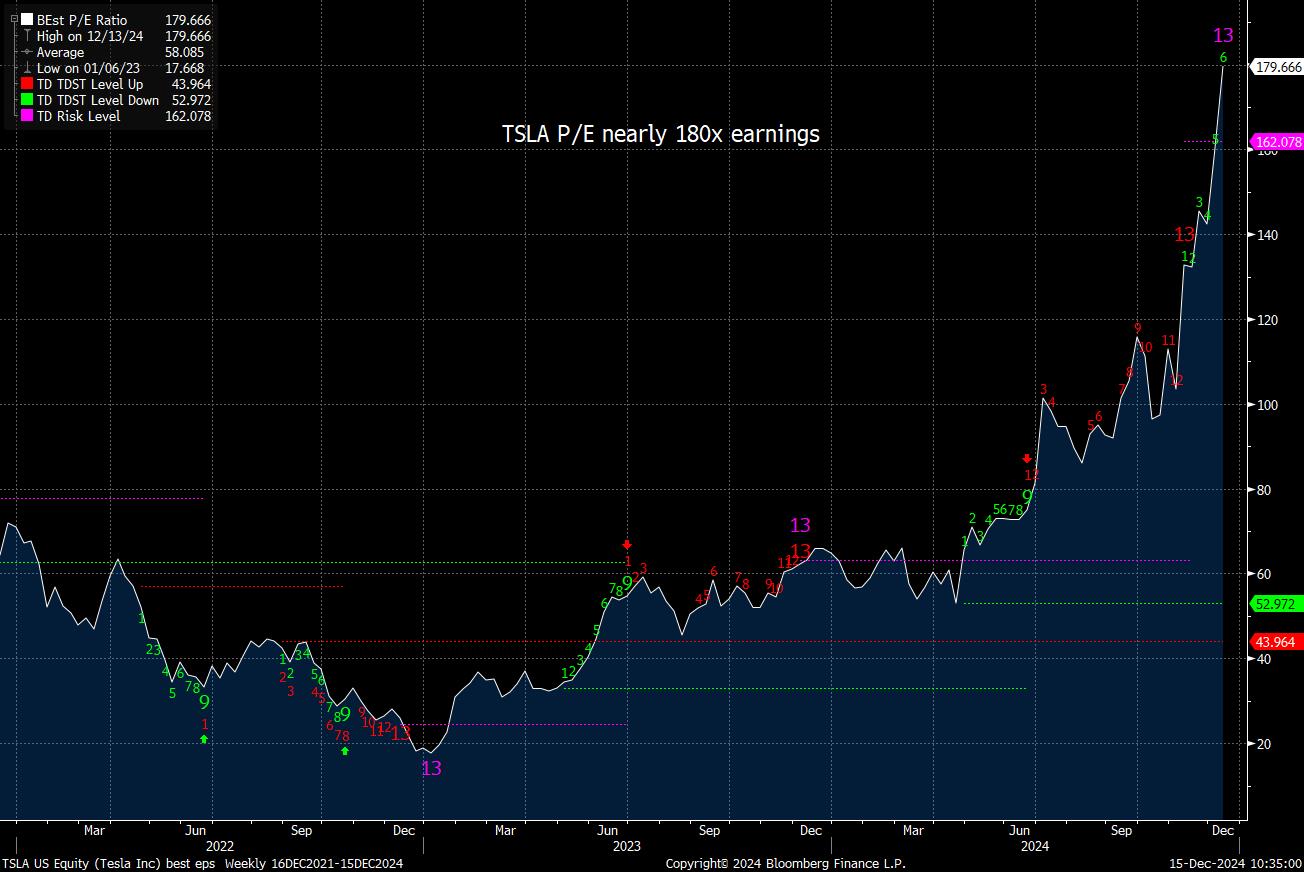Click the green 6 count at the chart peak
This screenshot has height=872, width=1304.
click(x=1223, y=58)
